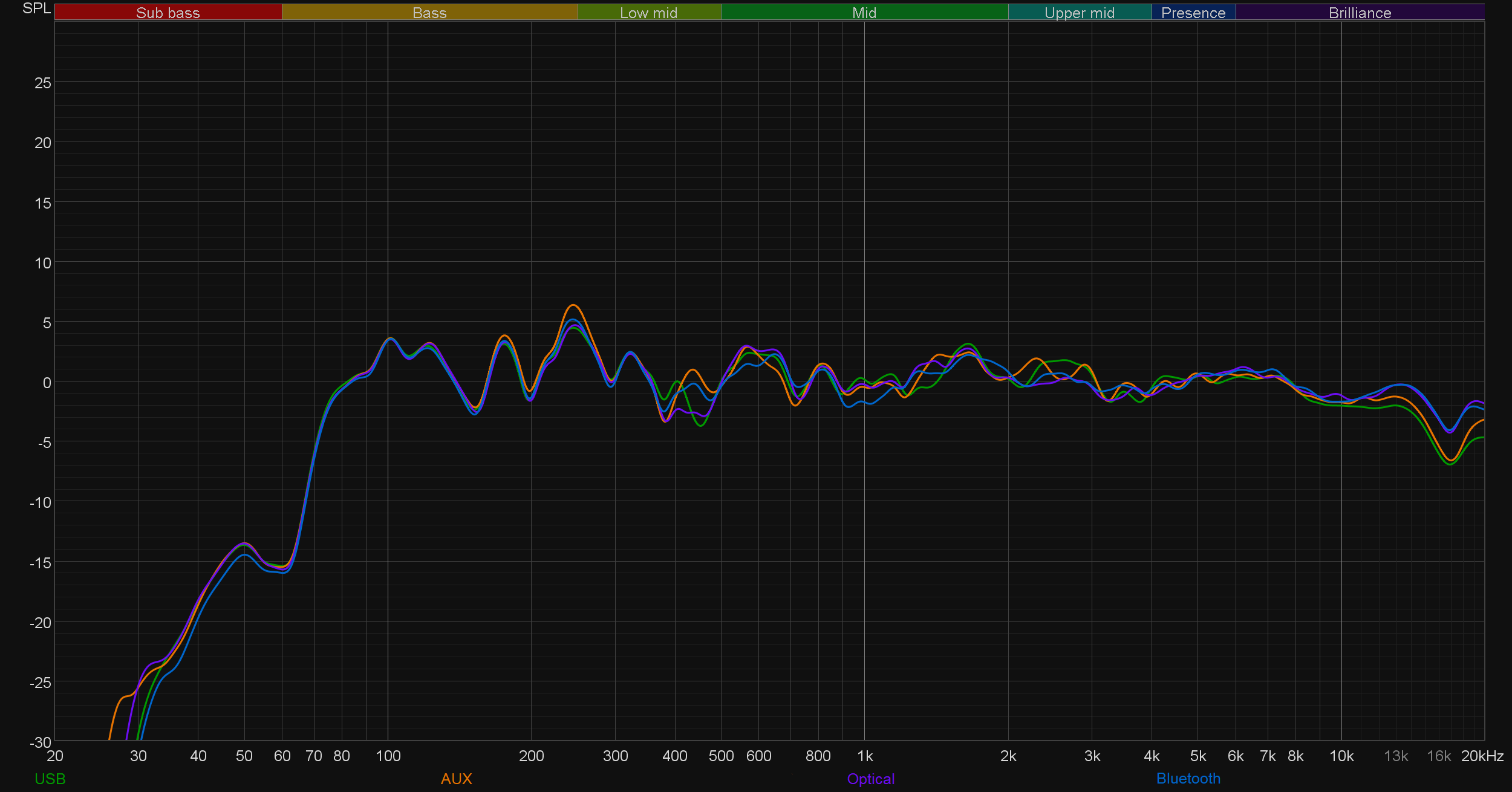
Task: Click the 25 dB axis label
Action: point(43,83)
